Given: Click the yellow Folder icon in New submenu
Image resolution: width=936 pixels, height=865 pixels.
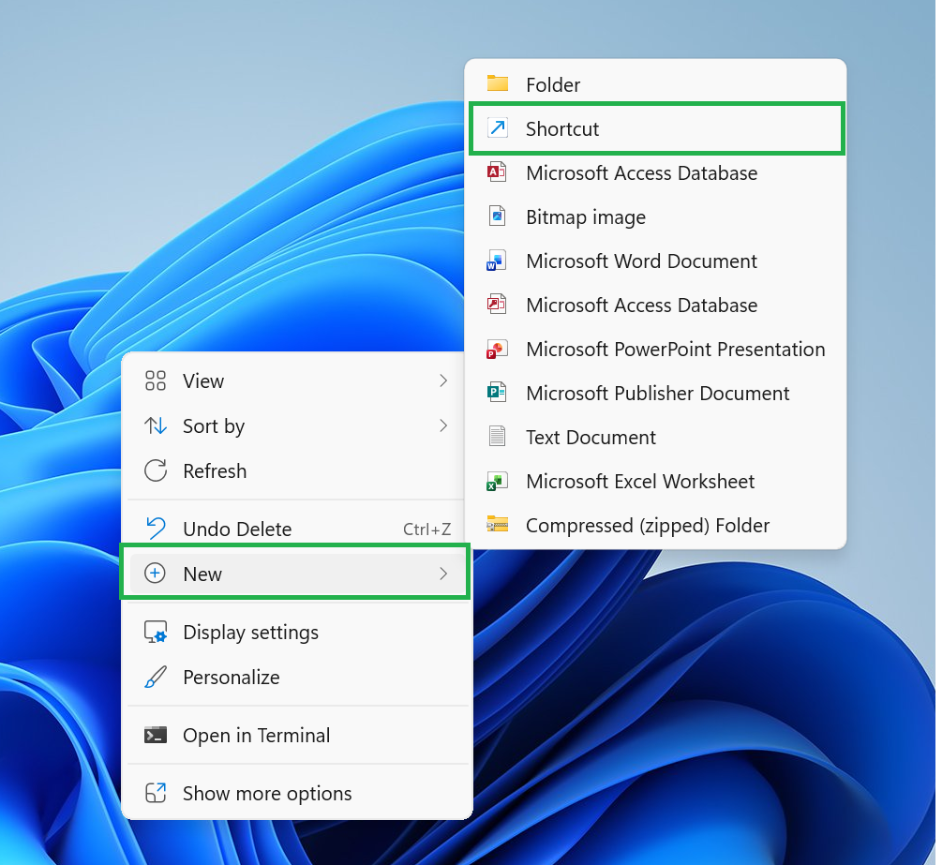Looking at the screenshot, I should tap(497, 84).
